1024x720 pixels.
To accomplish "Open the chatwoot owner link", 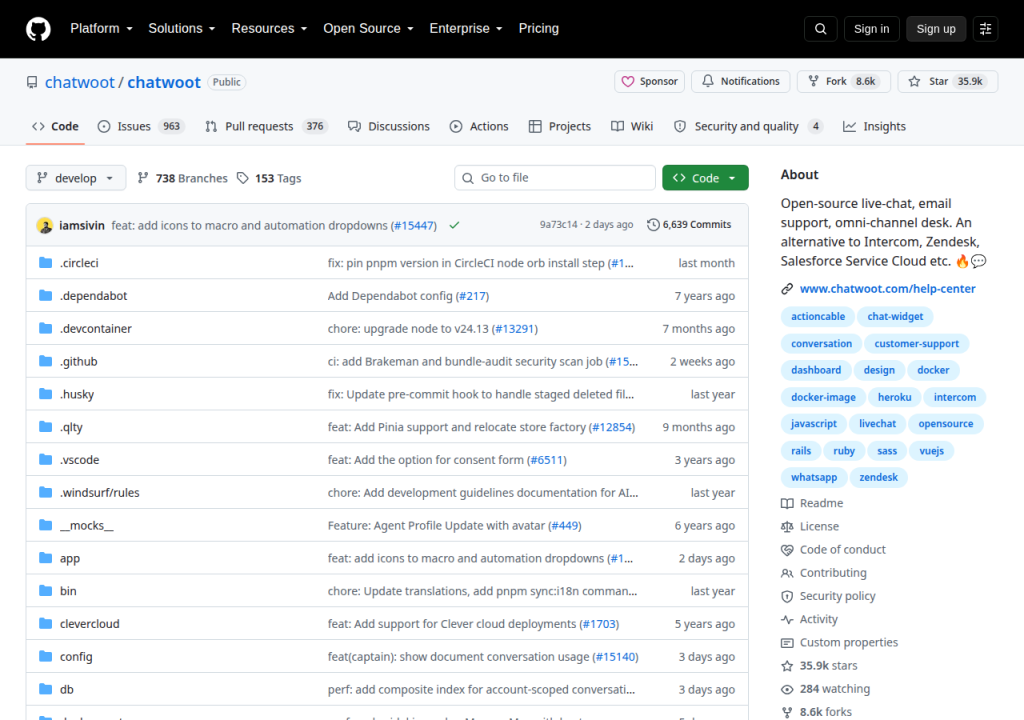I will click(80, 82).
